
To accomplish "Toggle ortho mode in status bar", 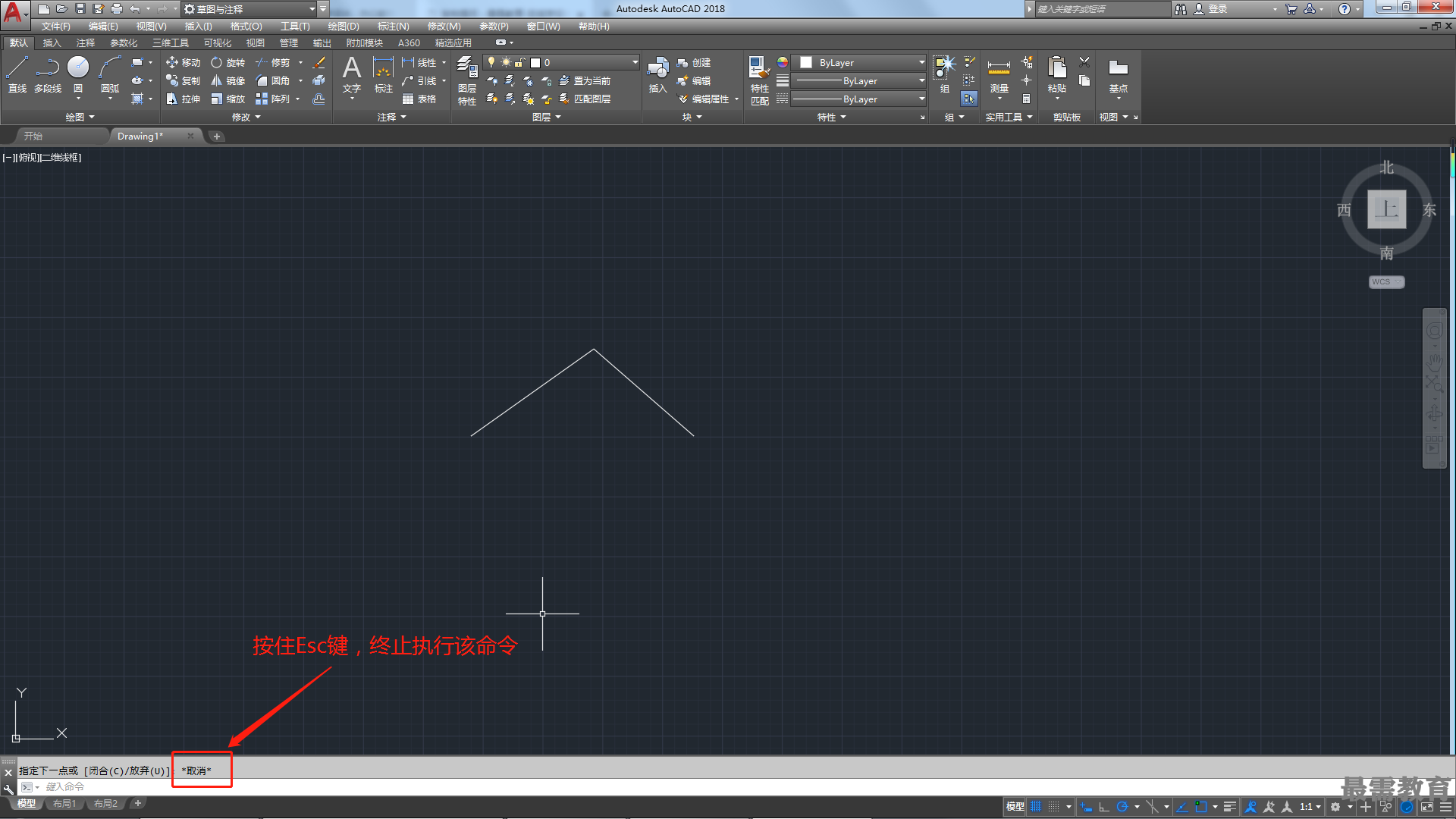I will click(x=1104, y=807).
